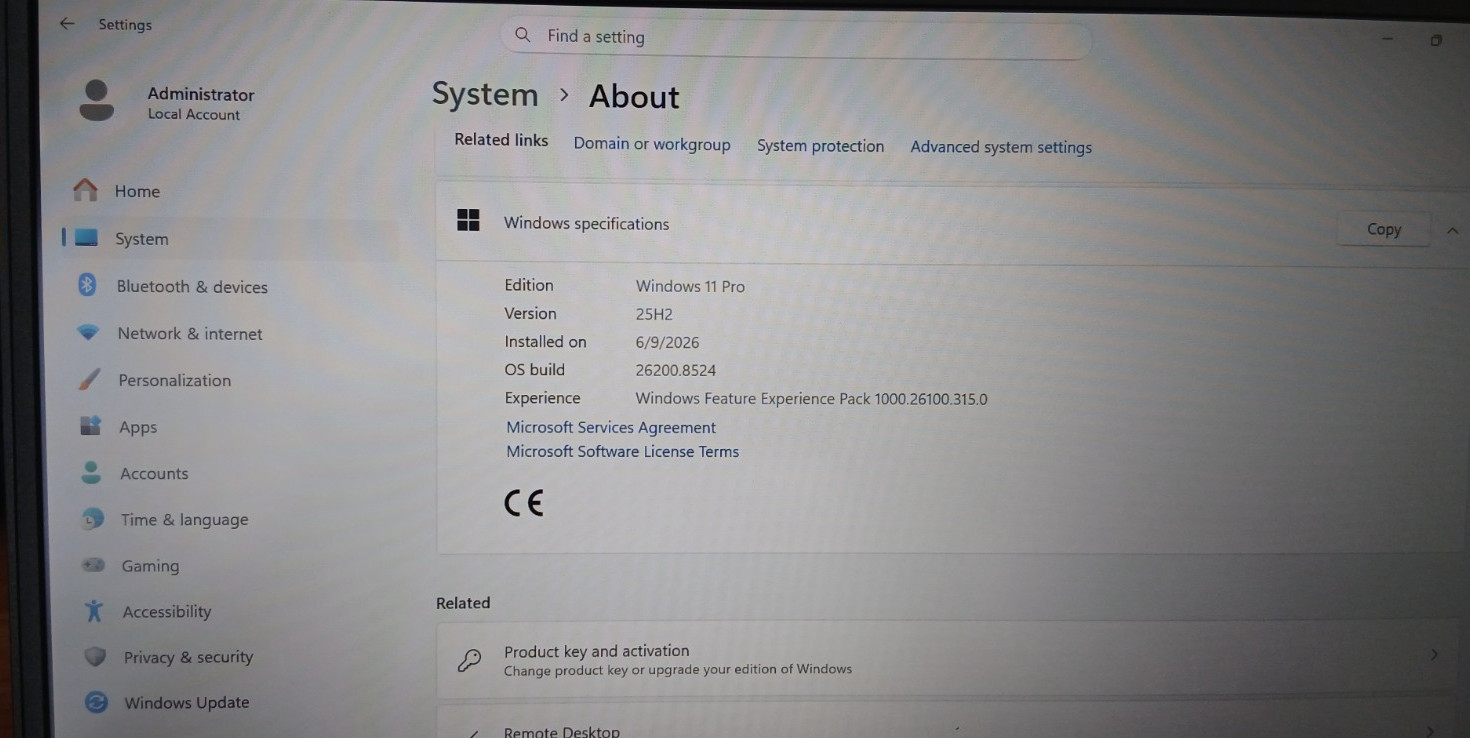Open Product key and activation chevron
Screen dimensions: 1470x738
(x=1434, y=654)
